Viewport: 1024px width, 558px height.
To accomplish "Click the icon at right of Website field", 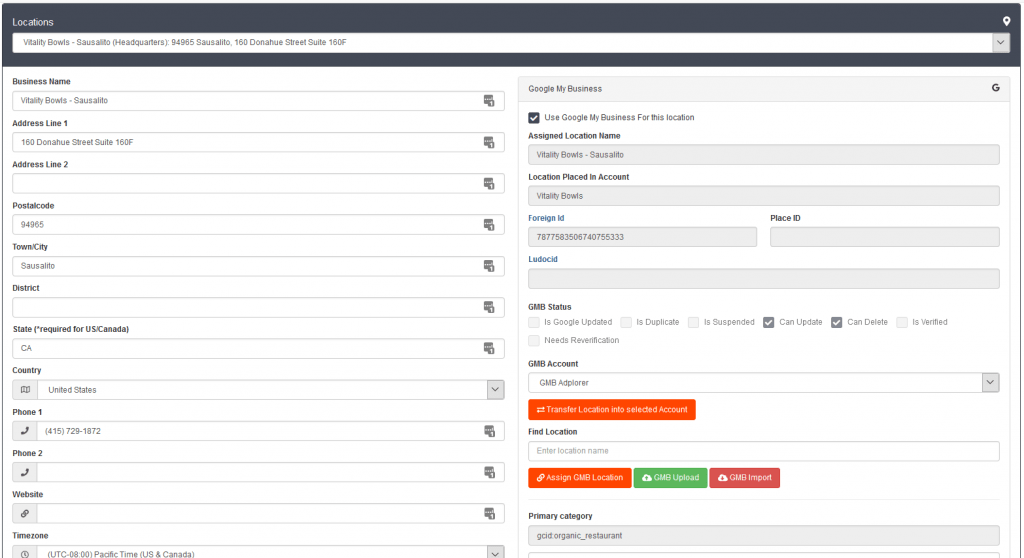I will pyautogui.click(x=489, y=513).
